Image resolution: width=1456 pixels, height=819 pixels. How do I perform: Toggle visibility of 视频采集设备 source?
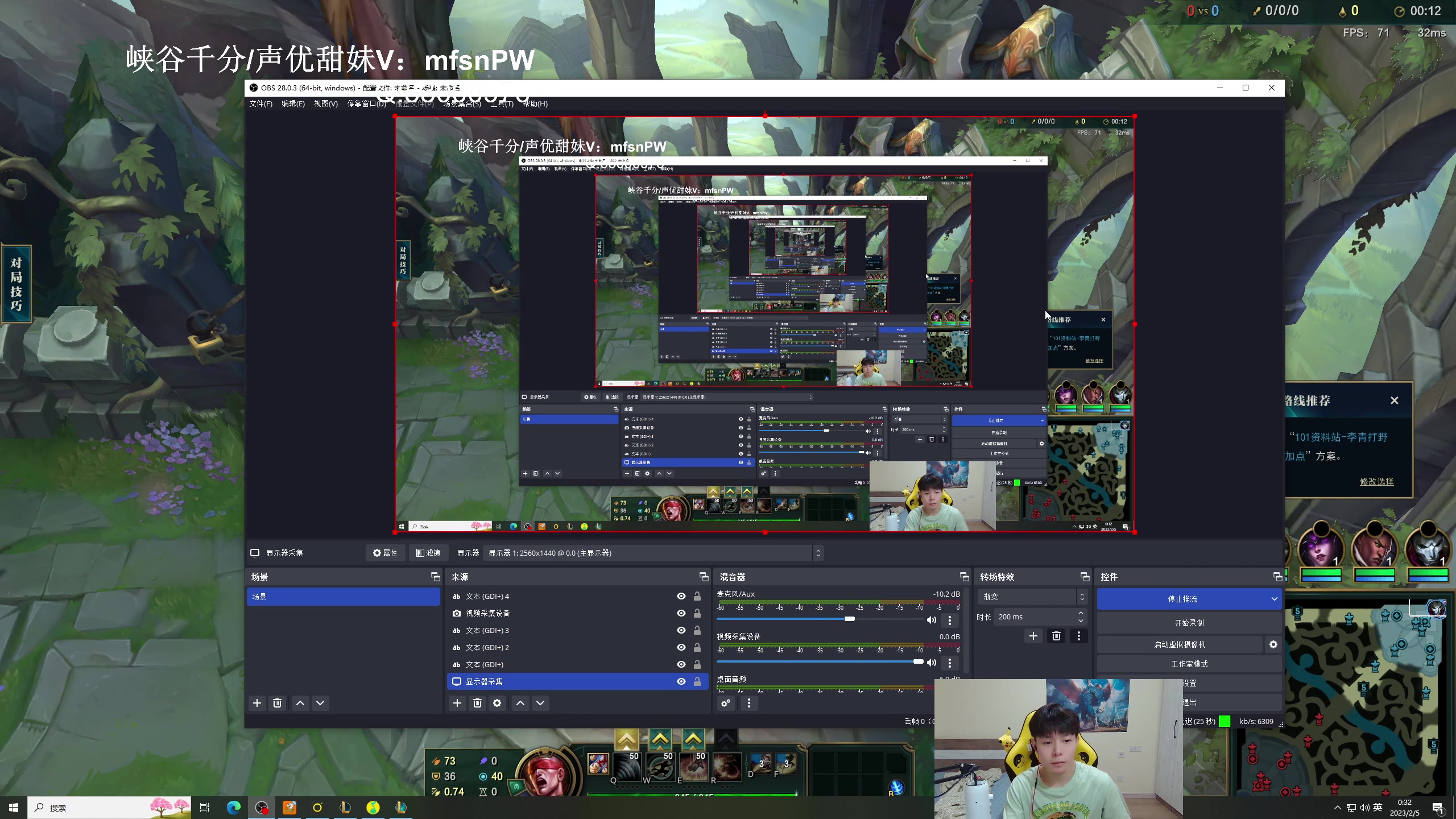pos(681,613)
